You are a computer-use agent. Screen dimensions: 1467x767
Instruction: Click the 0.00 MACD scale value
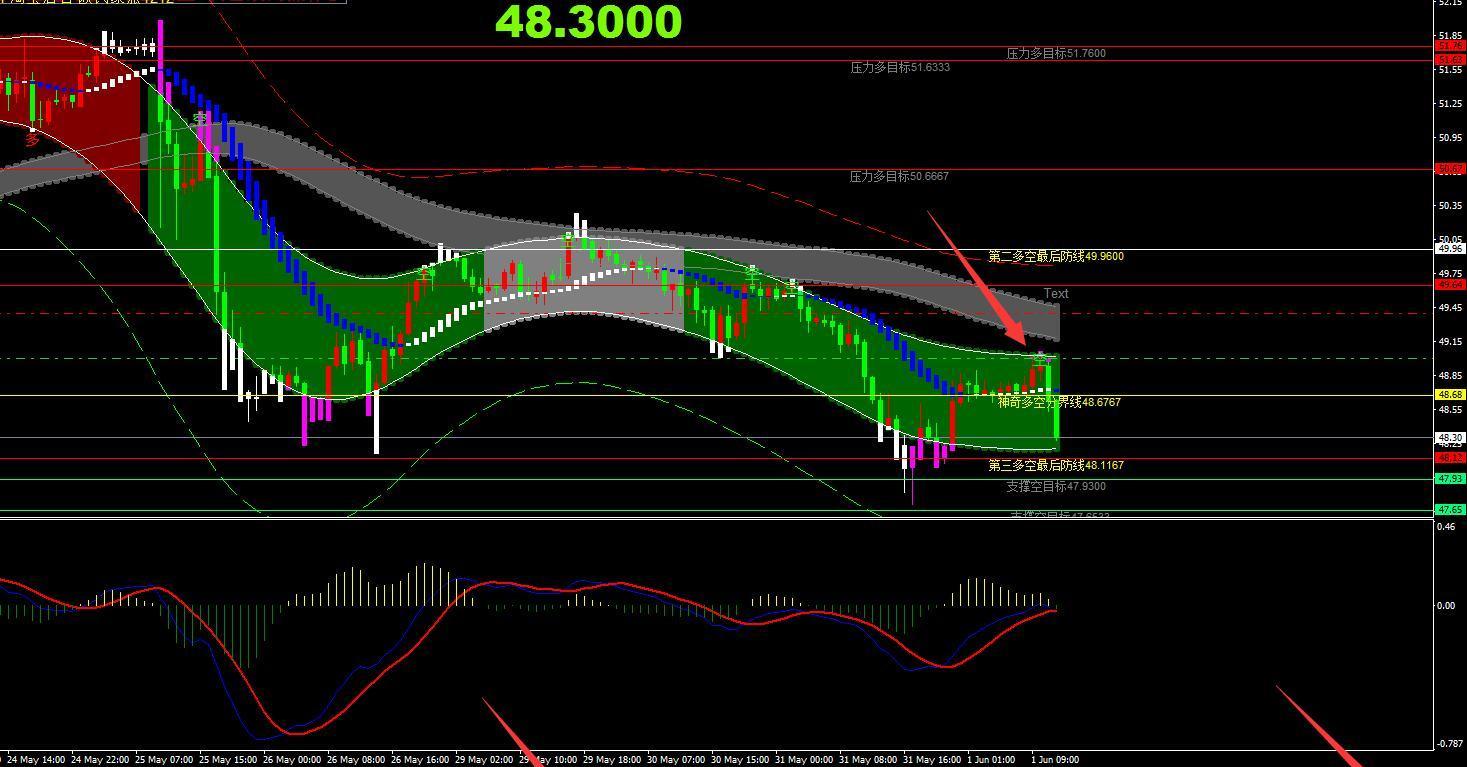(1446, 605)
